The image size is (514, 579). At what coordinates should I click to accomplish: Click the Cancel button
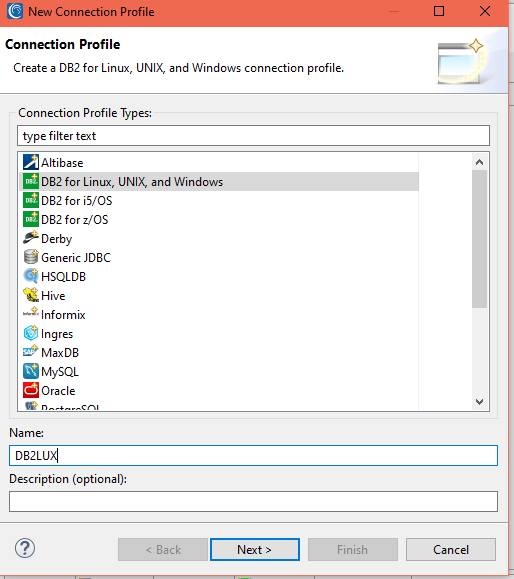coord(451,549)
